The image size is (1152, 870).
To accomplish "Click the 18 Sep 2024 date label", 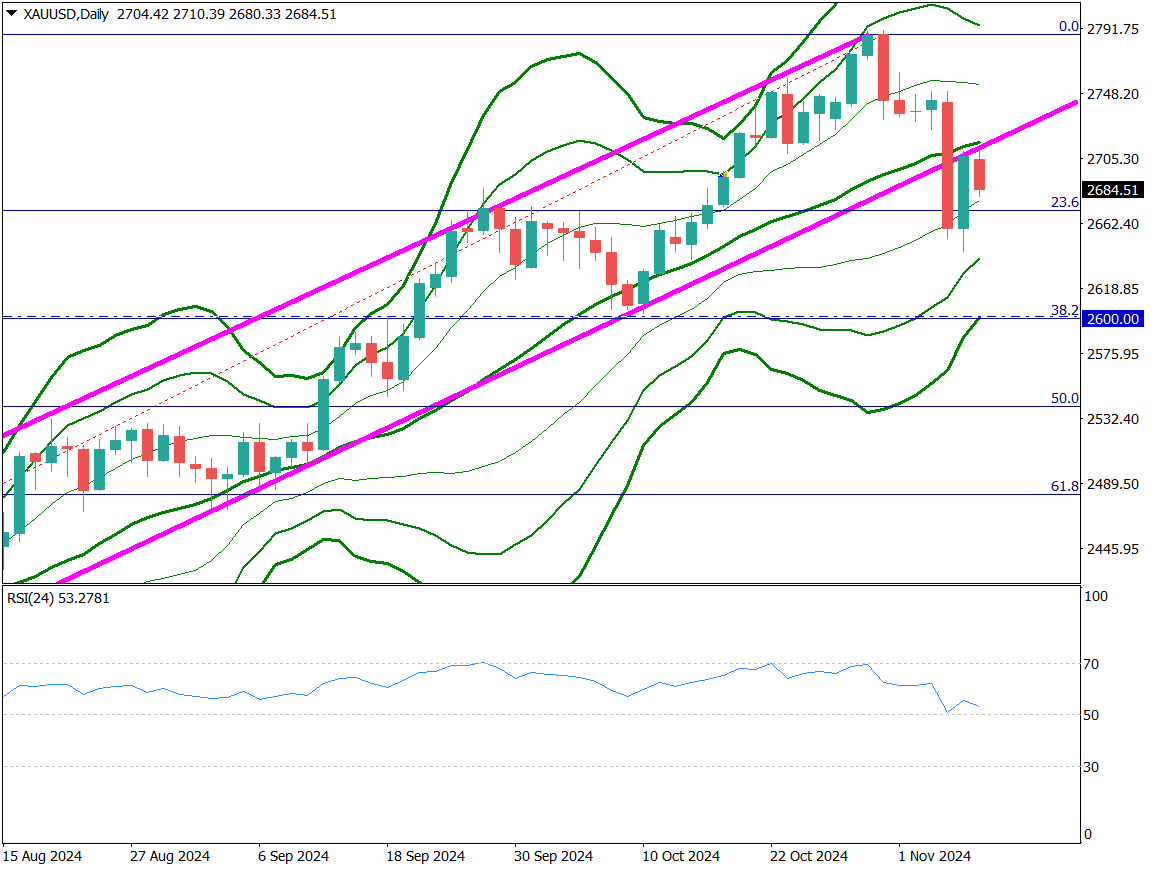I will click(x=426, y=856).
